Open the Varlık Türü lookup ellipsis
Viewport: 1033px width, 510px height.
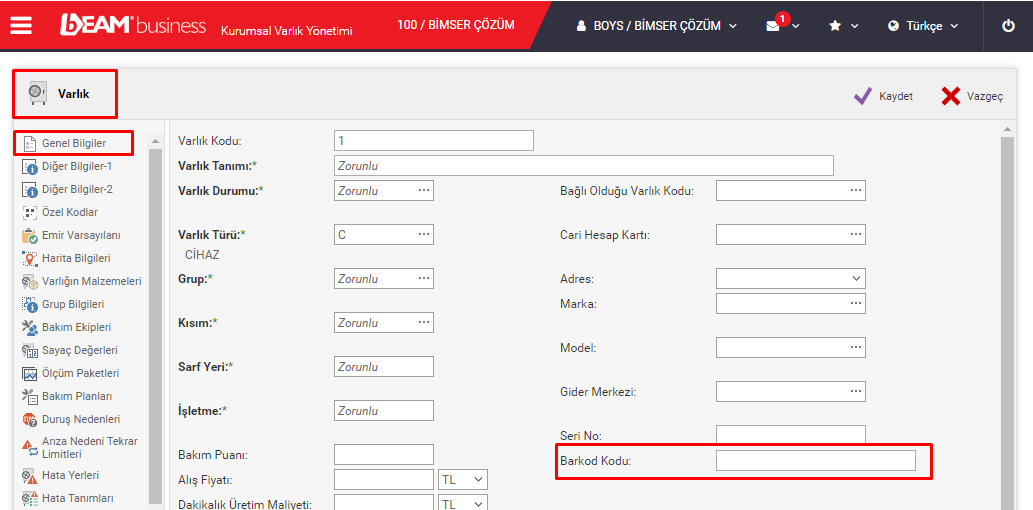pos(423,234)
